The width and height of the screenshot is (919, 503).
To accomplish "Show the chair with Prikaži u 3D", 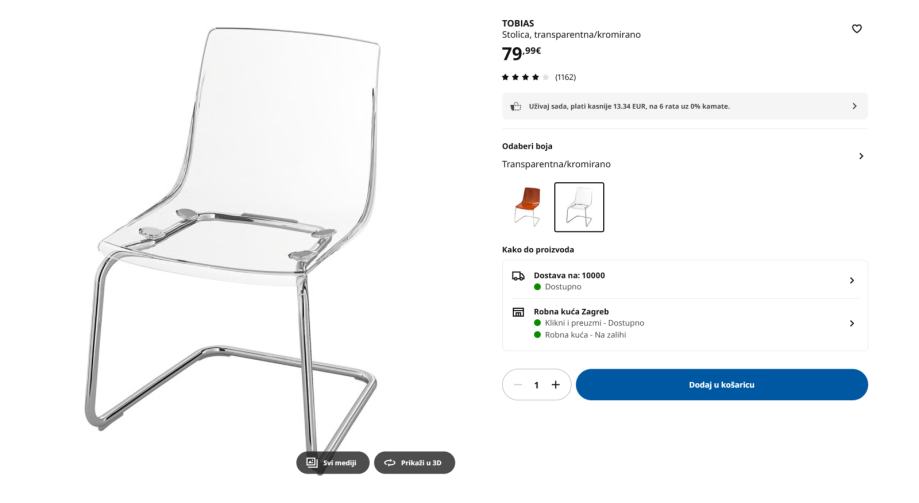I will tap(414, 463).
